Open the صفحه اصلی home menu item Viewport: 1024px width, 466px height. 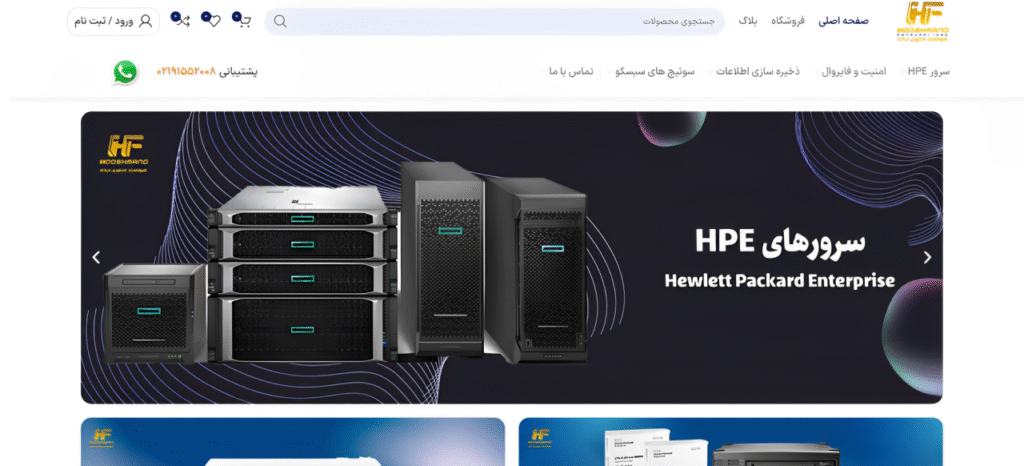pos(844,21)
